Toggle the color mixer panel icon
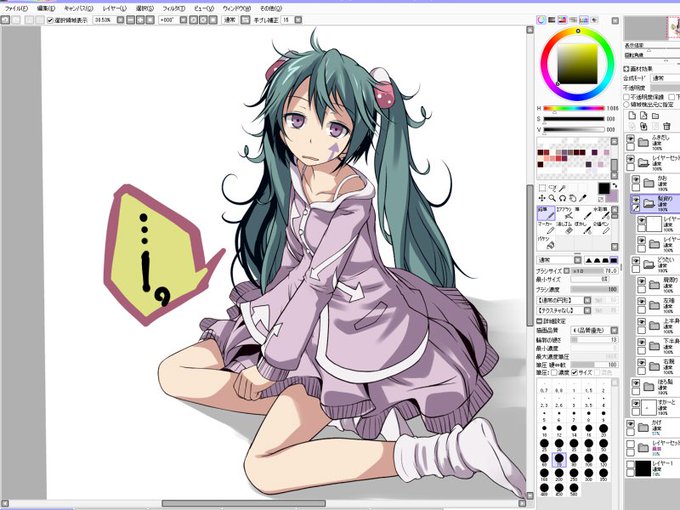This screenshot has width=680, height=510. pyautogui.click(x=573, y=20)
